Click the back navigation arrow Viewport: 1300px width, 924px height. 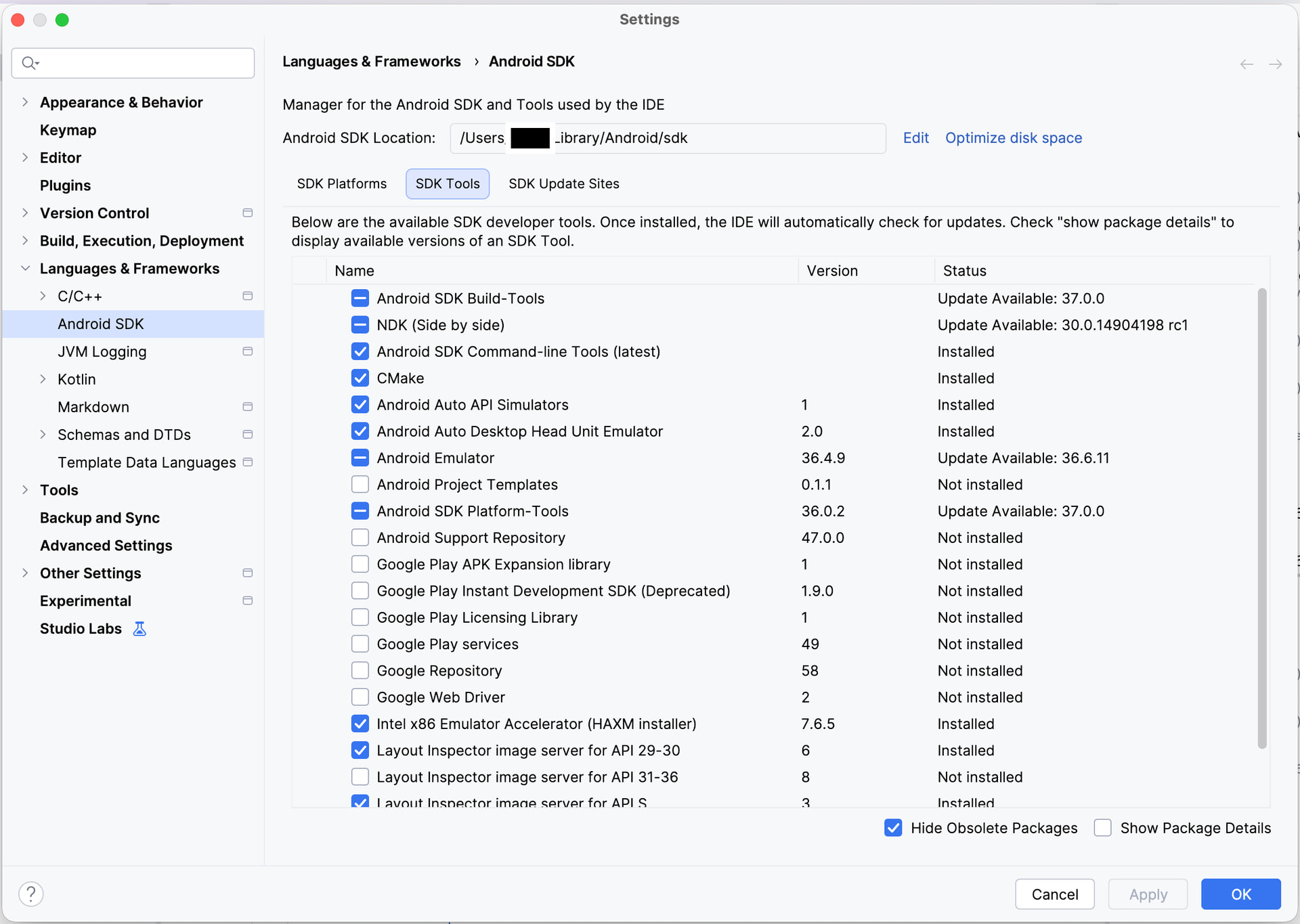(1247, 64)
